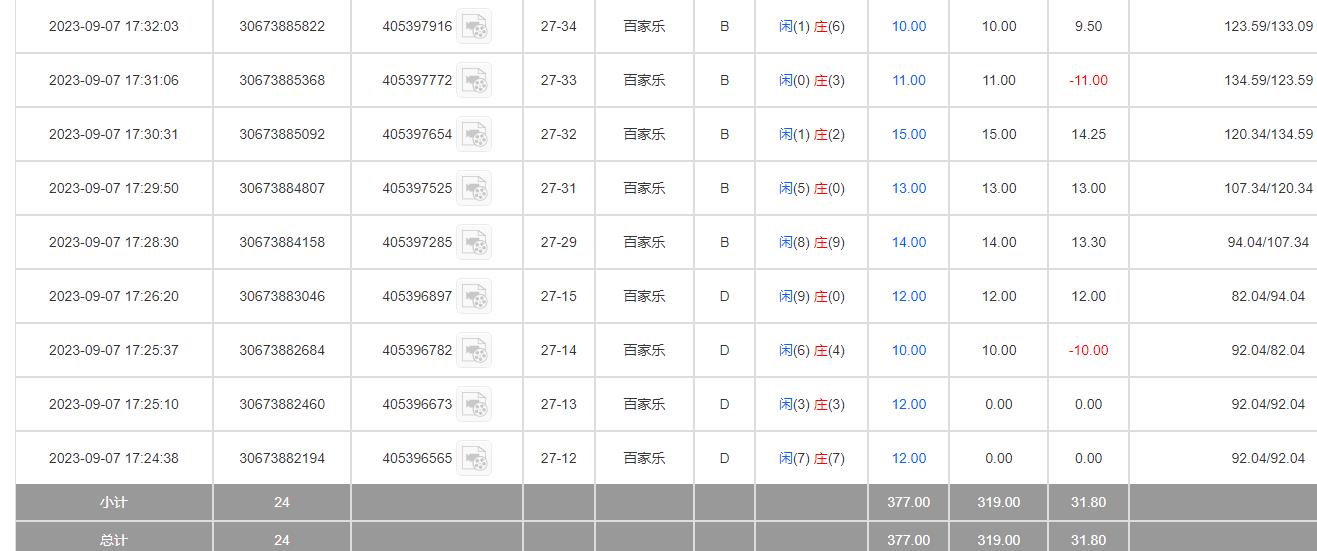This screenshot has height=551, width=1317.
Task: Open bet amount 14.00 link at 17:28:30
Action: tap(909, 242)
